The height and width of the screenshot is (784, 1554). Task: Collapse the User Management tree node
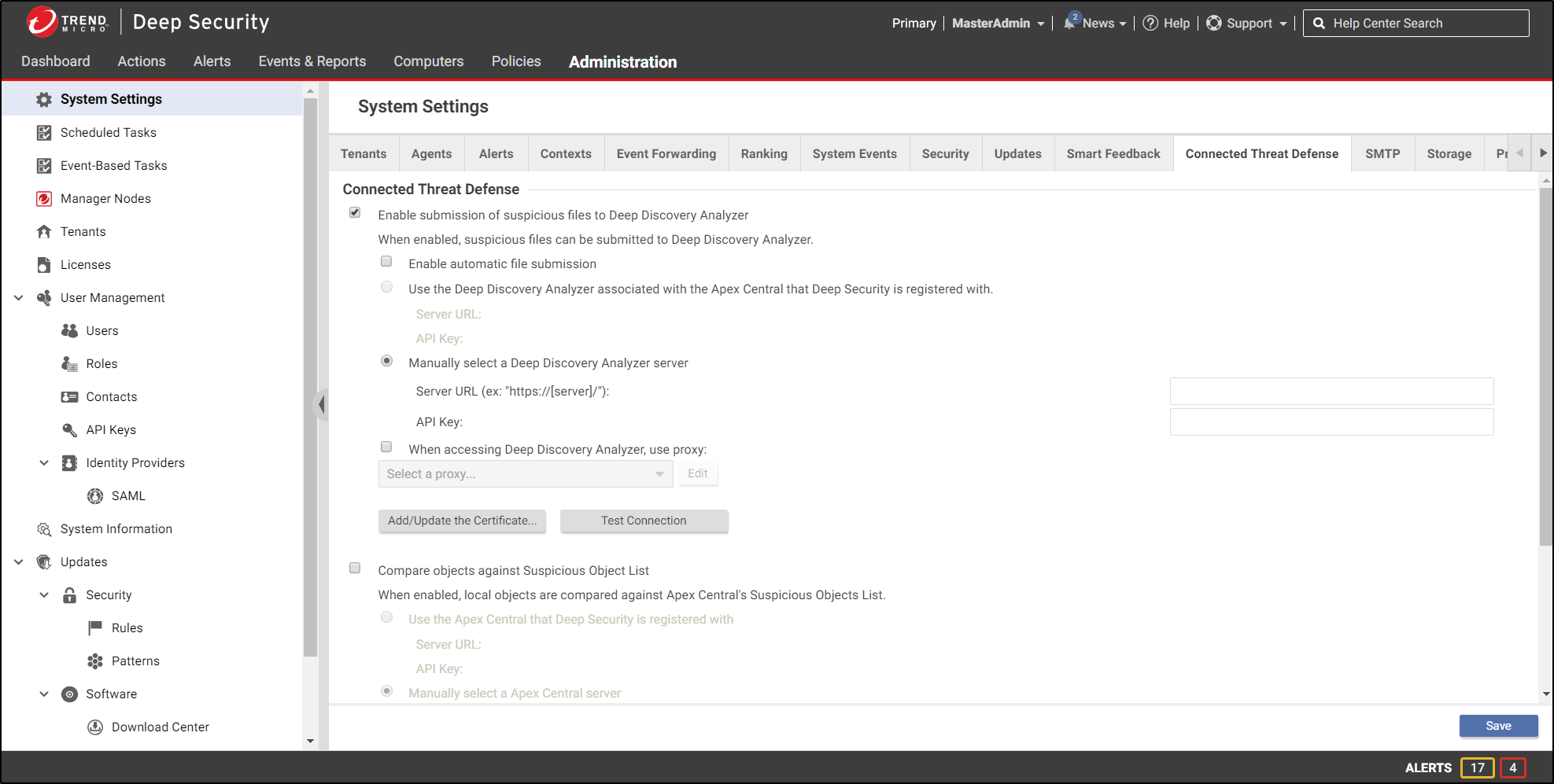tap(19, 298)
